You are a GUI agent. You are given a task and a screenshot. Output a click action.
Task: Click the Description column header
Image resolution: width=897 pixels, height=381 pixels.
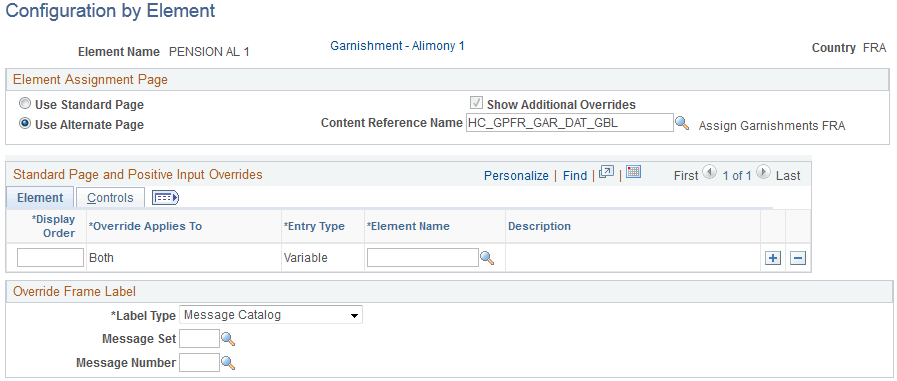tap(539, 226)
